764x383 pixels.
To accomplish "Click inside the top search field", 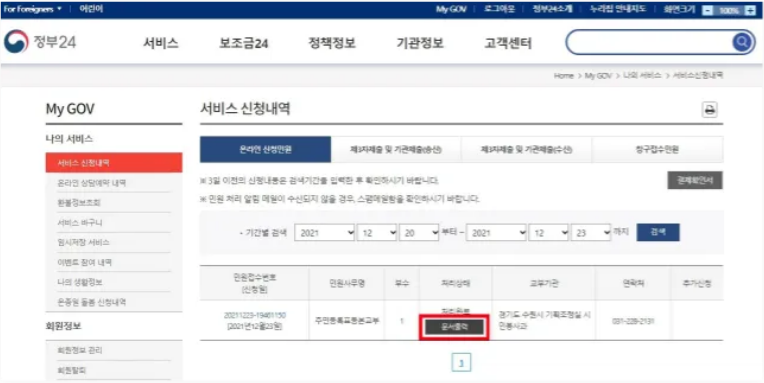I will [649, 42].
